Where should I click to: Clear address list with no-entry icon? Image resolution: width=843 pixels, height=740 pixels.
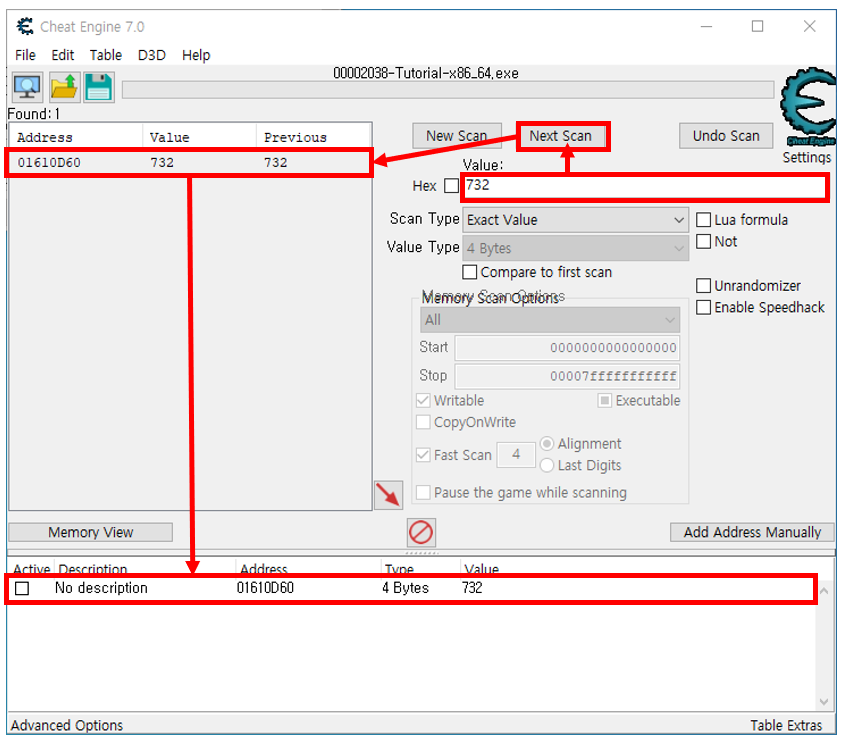[420, 532]
